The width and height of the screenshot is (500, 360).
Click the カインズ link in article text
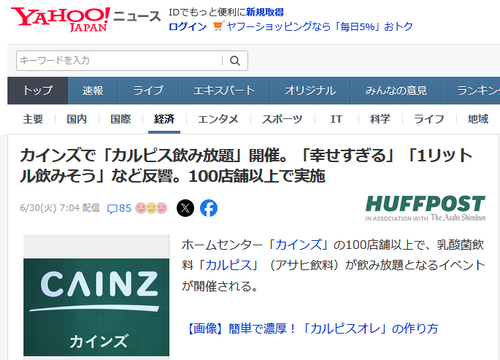[x=298, y=245]
